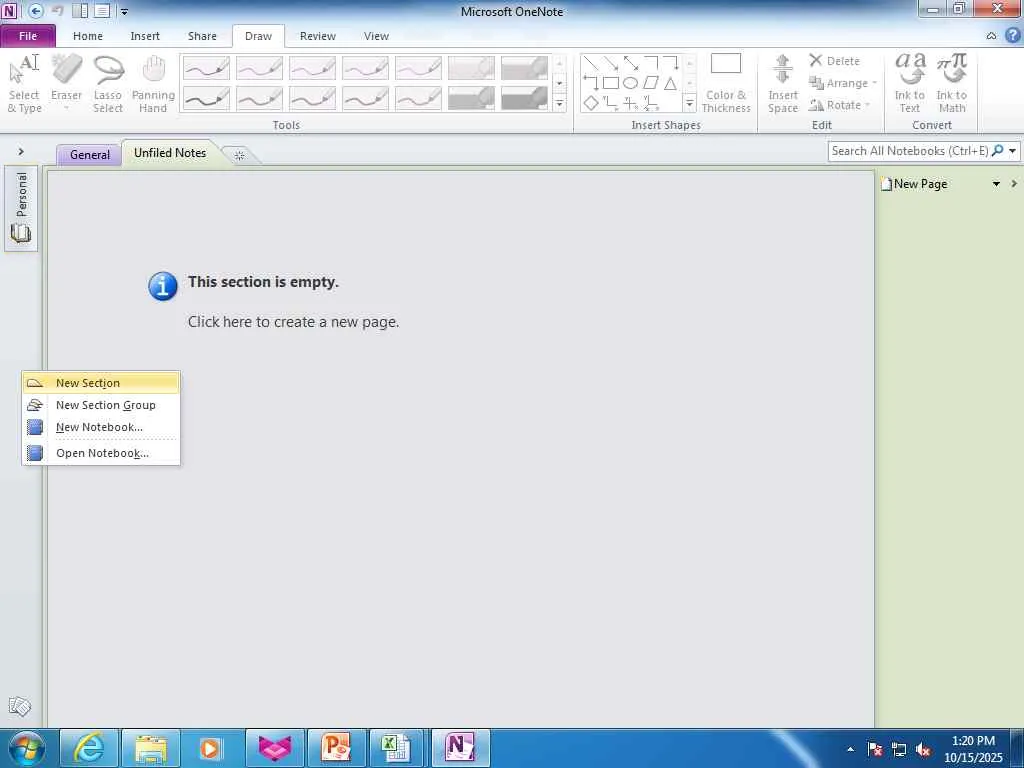Click the Back arrow in Quick Access Toolbar
1024x768 pixels.
point(36,11)
